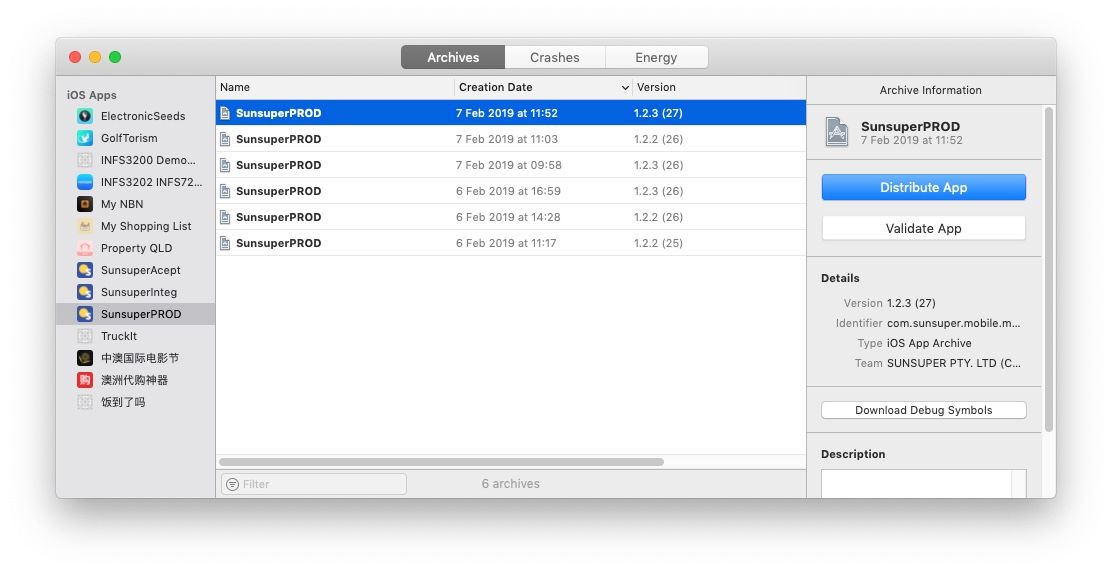The image size is (1112, 572).
Task: Select the archive created 6 Feb 2019 at 14:28
Action: pyautogui.click(x=511, y=217)
